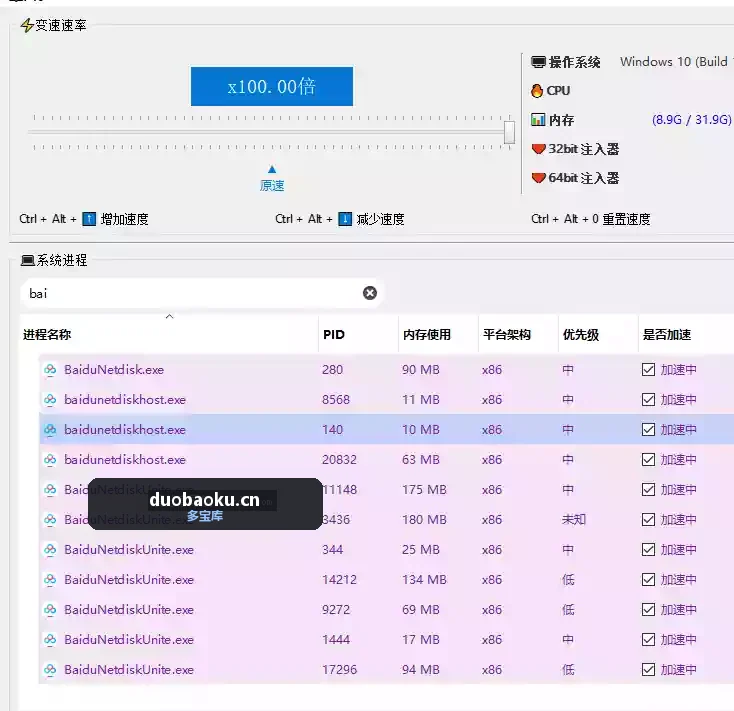Viewport: 734px width, 711px height.
Task: Uncheck acceleration for BaiduNetdiskUnite.exe PID 9272
Action: coord(648,609)
